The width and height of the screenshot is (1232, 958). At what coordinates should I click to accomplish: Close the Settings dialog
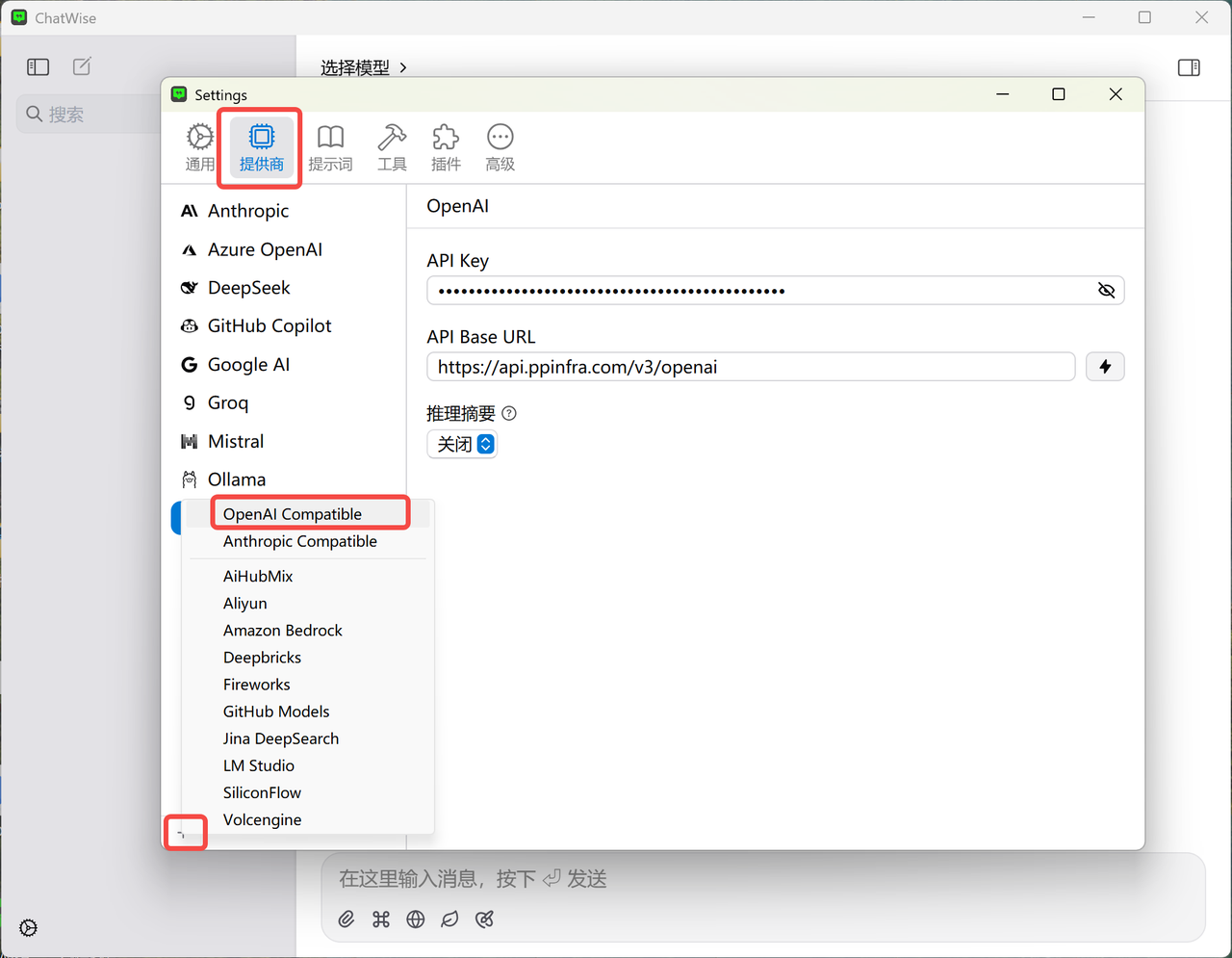(x=1116, y=94)
